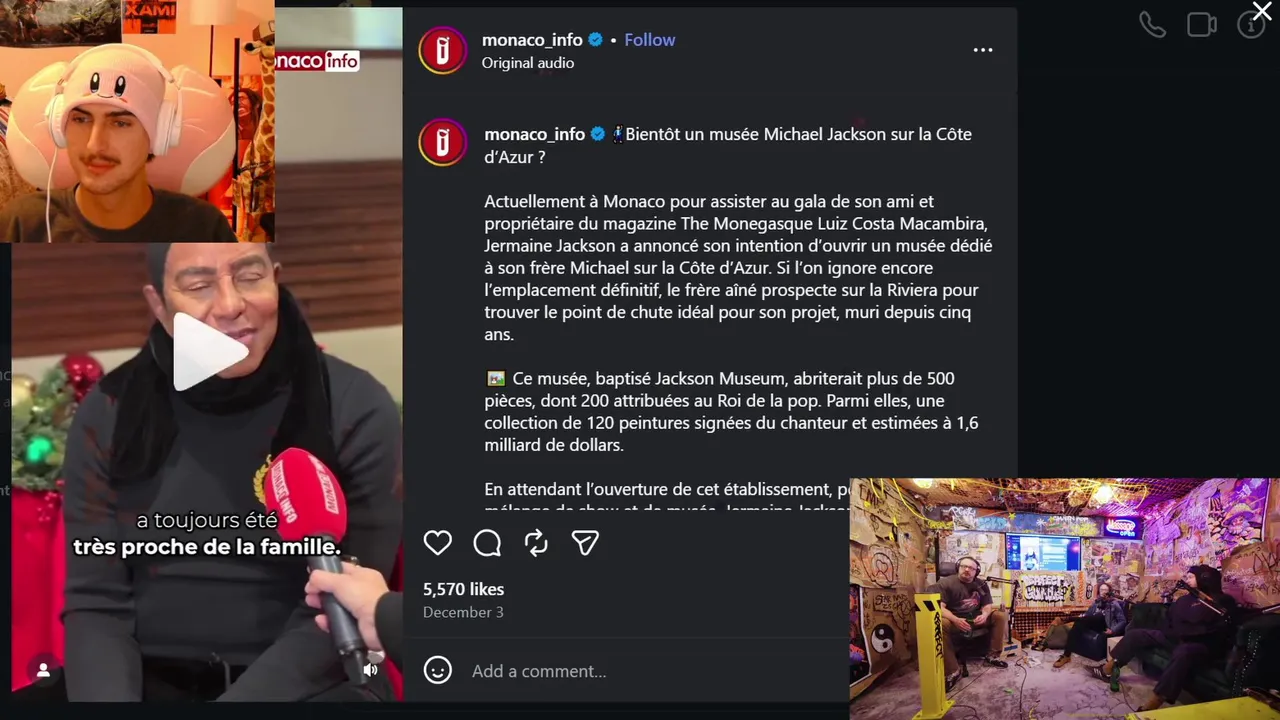Image resolution: width=1280 pixels, height=720 pixels.
Task: Toggle video sound with the speaker icon
Action: (370, 670)
